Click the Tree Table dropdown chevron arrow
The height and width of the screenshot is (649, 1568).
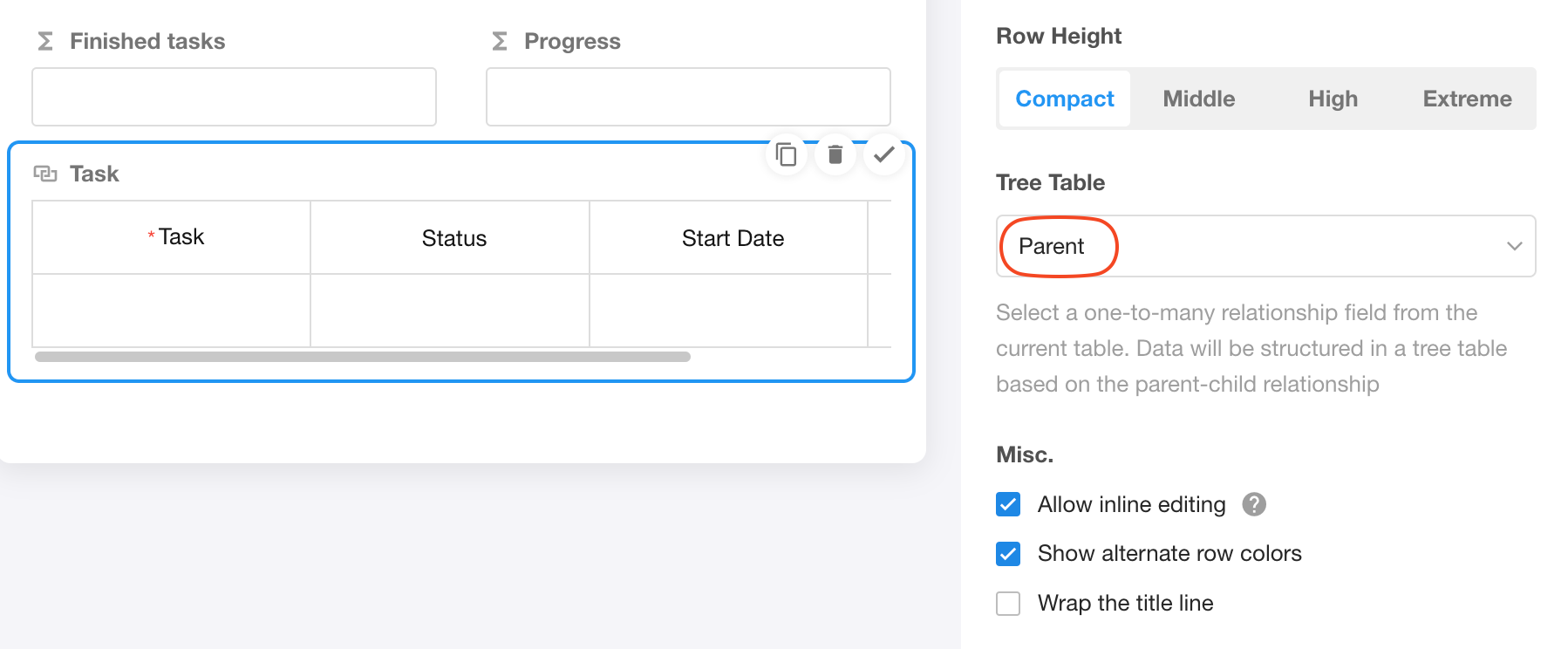pos(1514,246)
